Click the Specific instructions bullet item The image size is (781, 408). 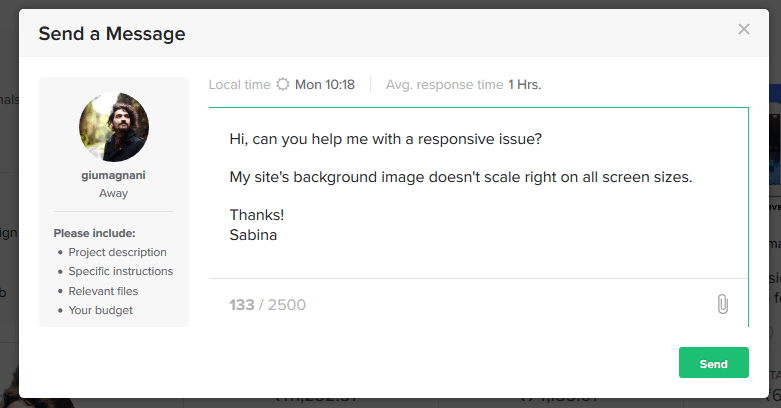tap(121, 271)
